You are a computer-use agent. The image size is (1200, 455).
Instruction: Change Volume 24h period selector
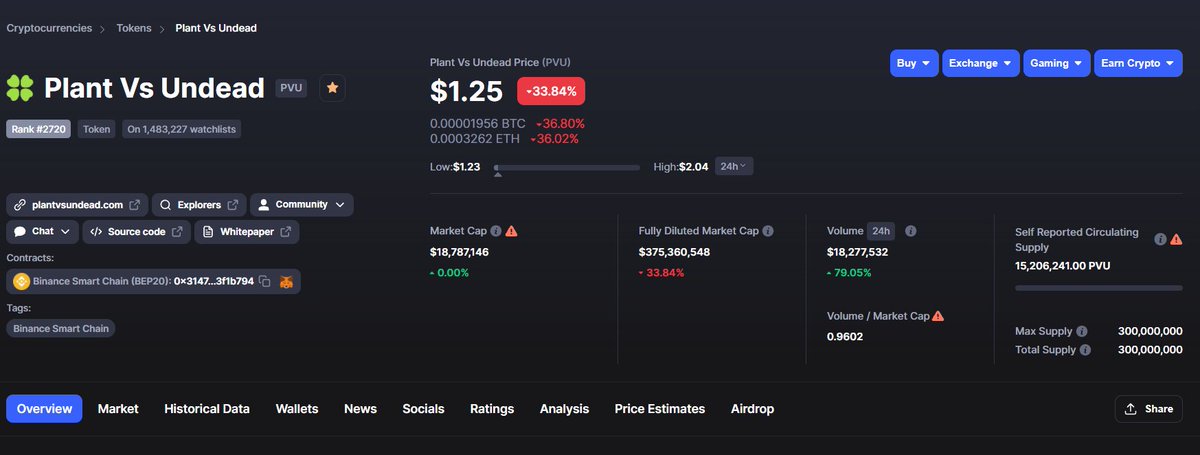881,231
